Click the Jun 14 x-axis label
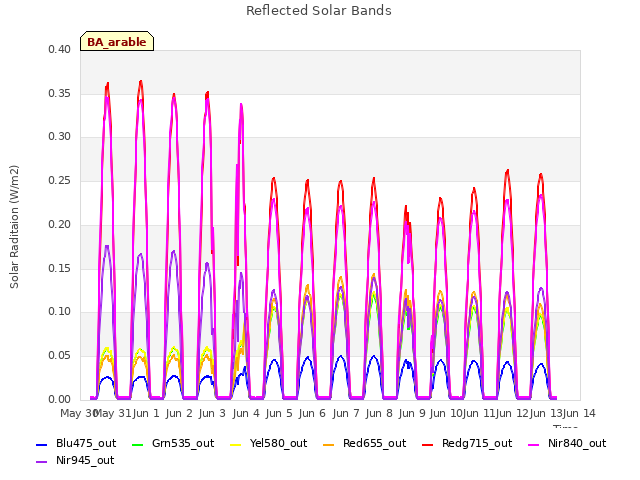Screen dimensions: 640x480 (x=579, y=413)
